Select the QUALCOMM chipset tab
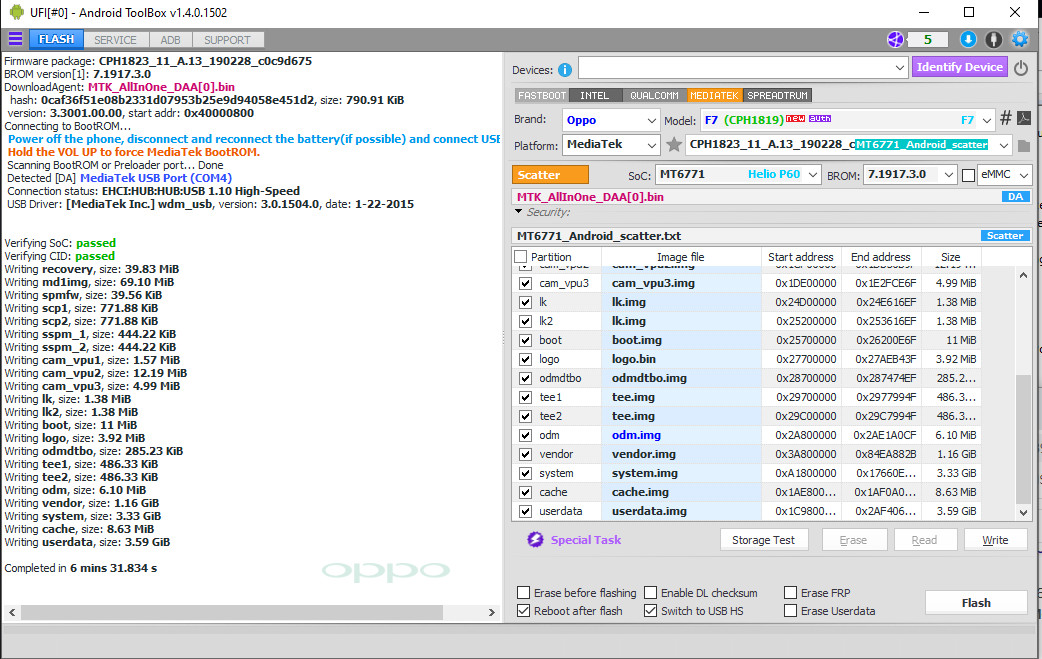The height and width of the screenshot is (659, 1042). pyautogui.click(x=654, y=96)
